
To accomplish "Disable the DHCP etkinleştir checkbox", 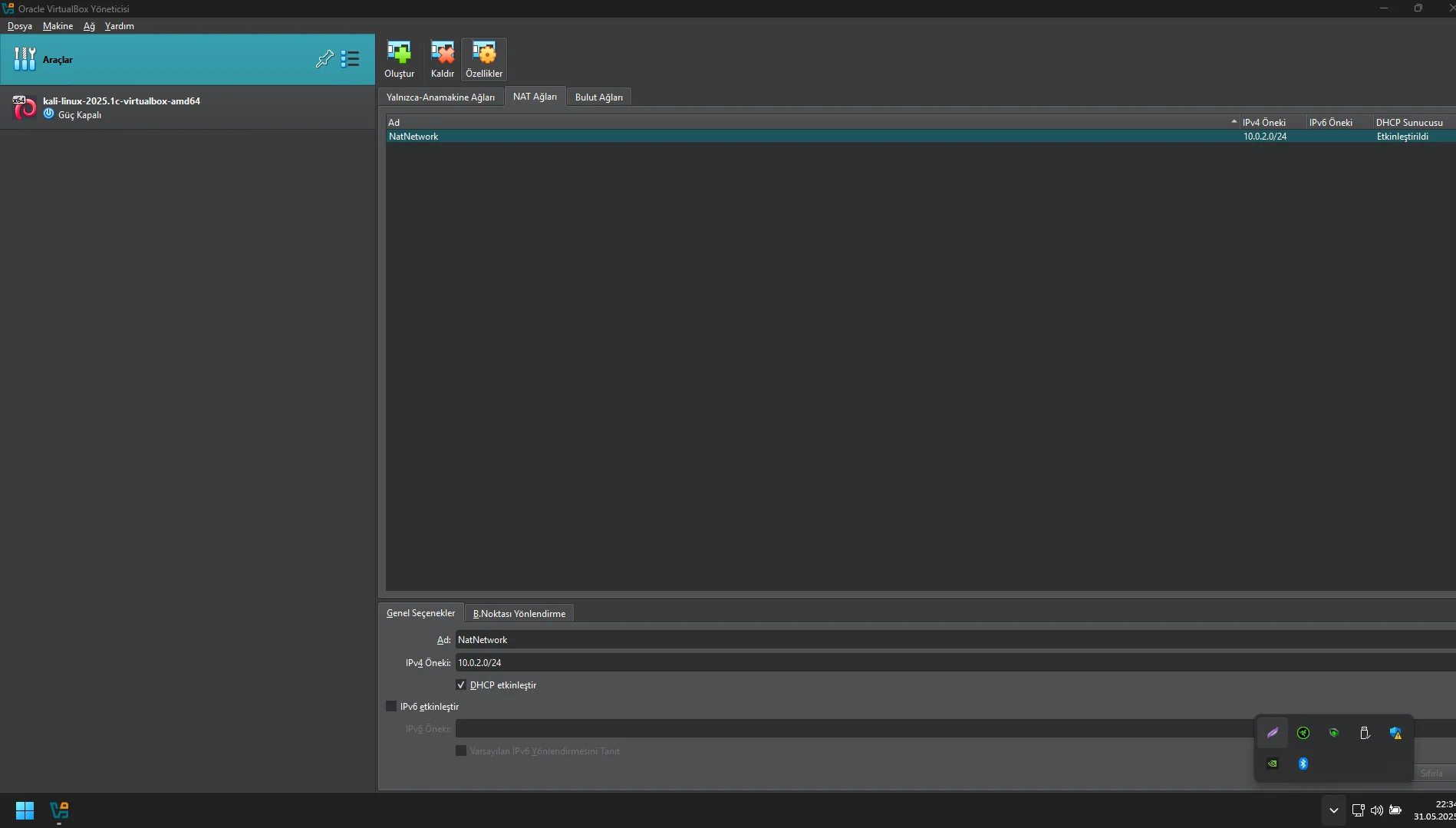I will [461, 685].
